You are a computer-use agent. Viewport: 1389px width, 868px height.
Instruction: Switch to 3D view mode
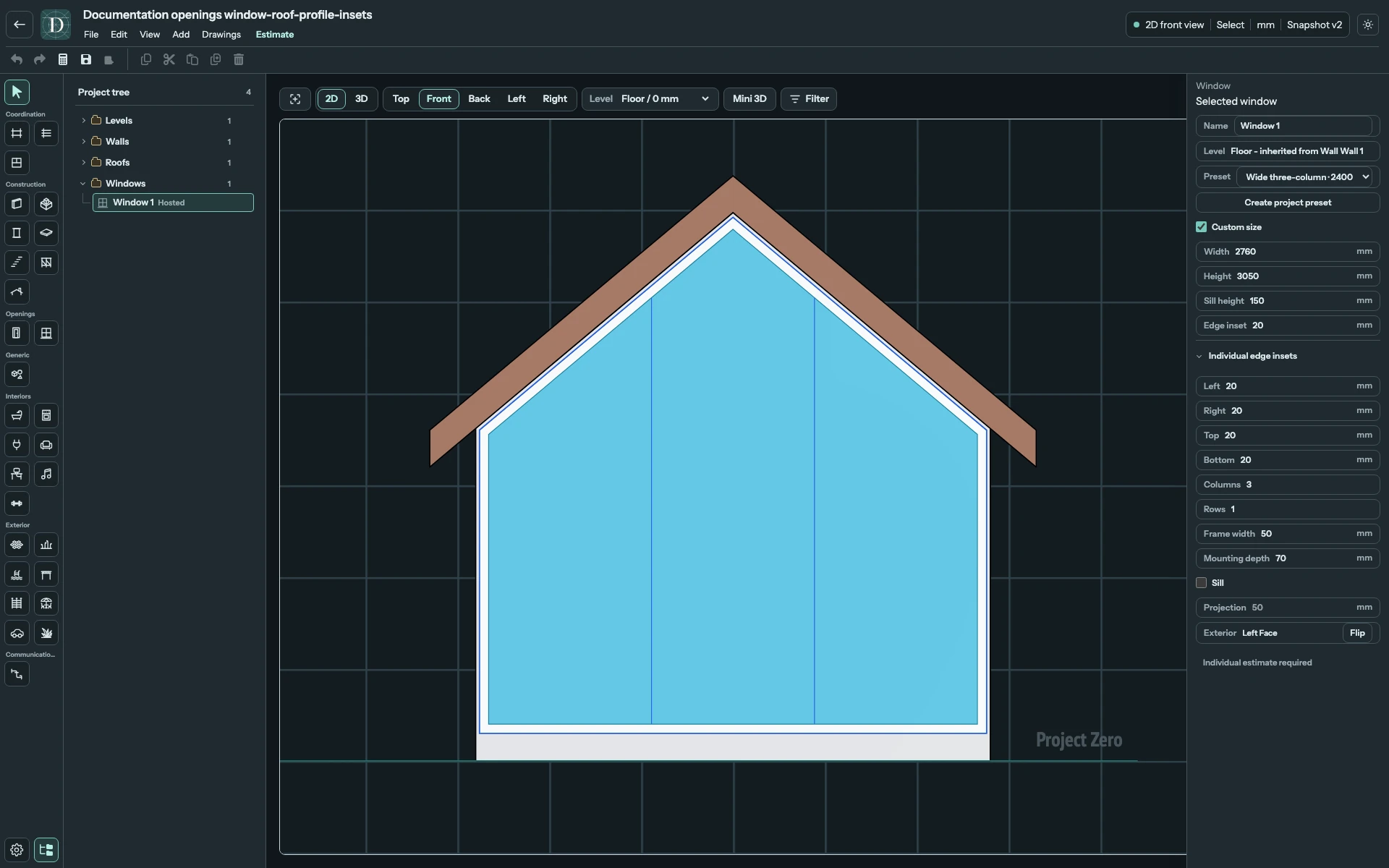click(x=362, y=99)
